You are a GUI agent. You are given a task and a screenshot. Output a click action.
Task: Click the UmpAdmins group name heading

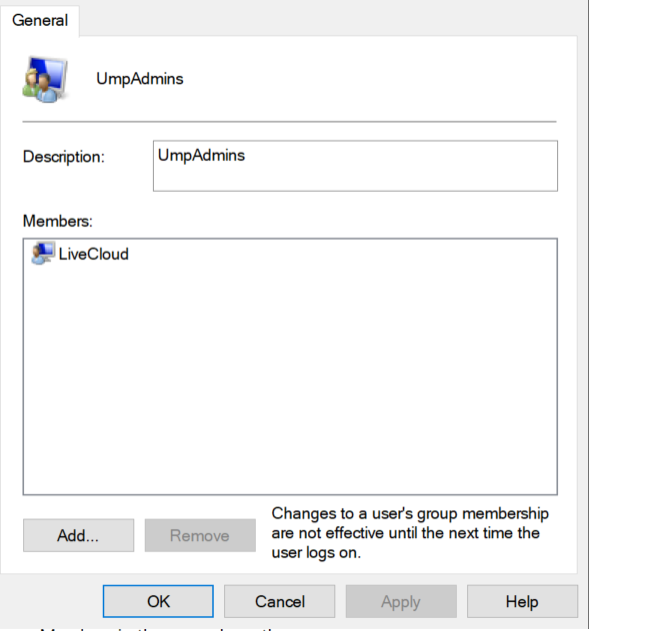(140, 79)
